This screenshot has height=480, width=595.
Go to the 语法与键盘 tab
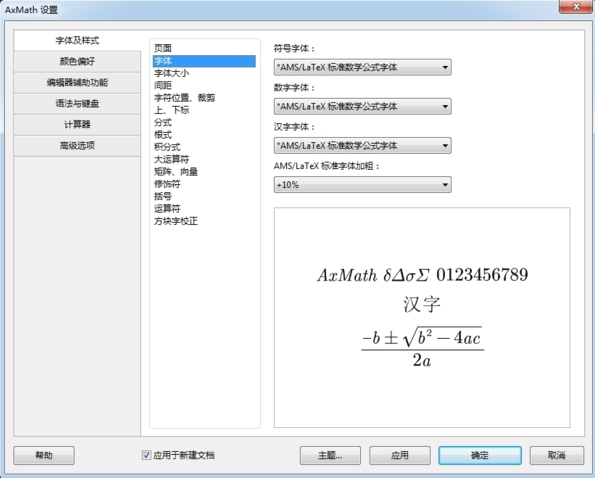(x=77, y=104)
